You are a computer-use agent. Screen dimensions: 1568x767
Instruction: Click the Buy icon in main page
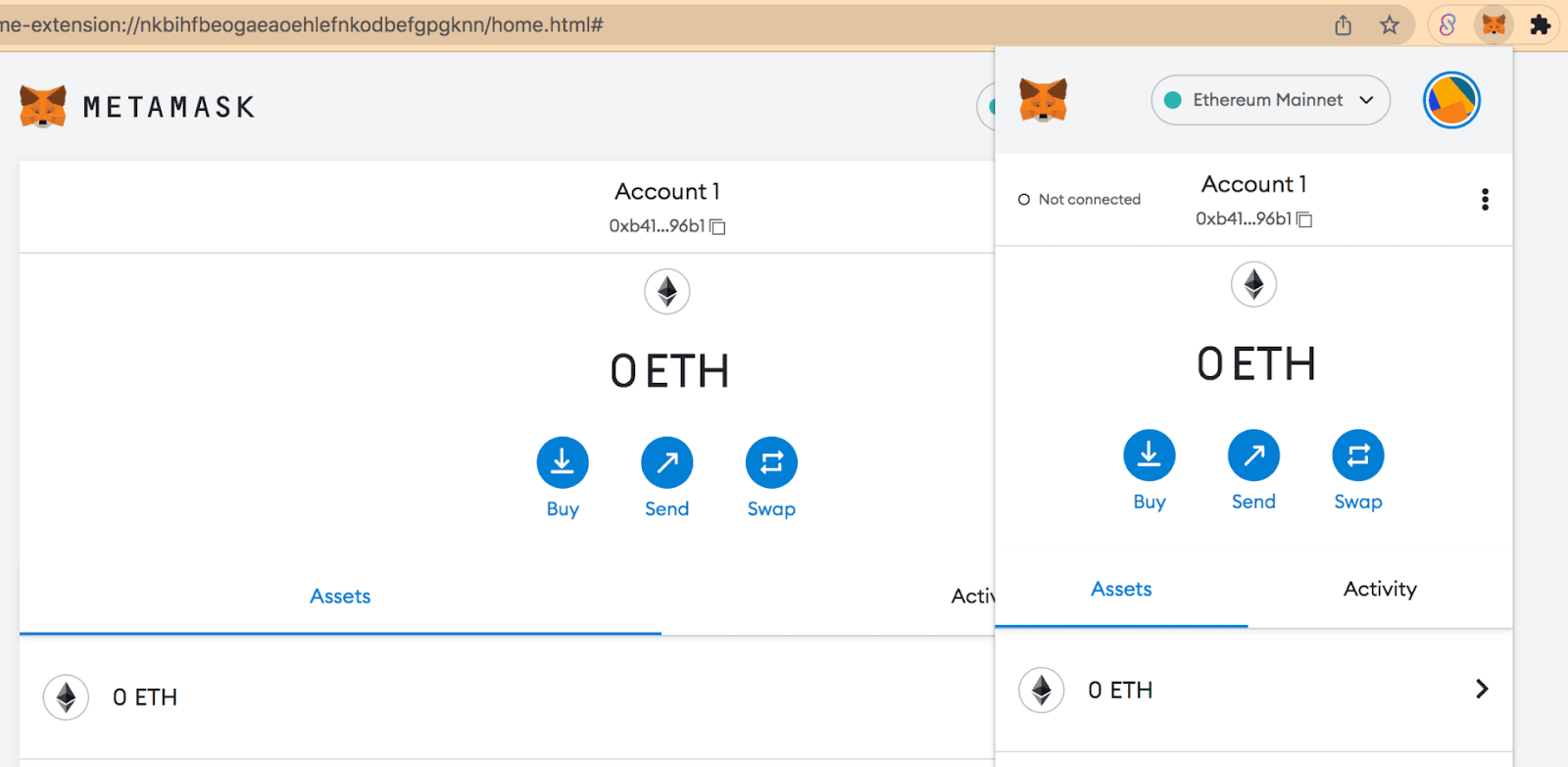(x=563, y=462)
